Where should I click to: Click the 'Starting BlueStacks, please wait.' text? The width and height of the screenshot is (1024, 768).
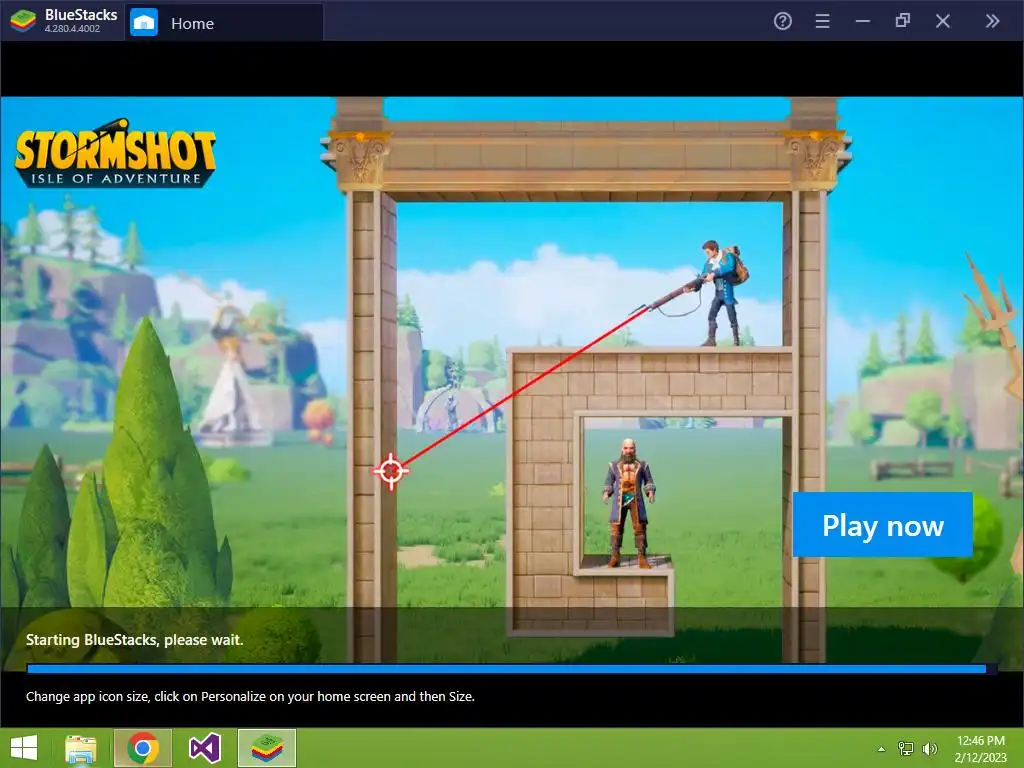click(x=135, y=640)
